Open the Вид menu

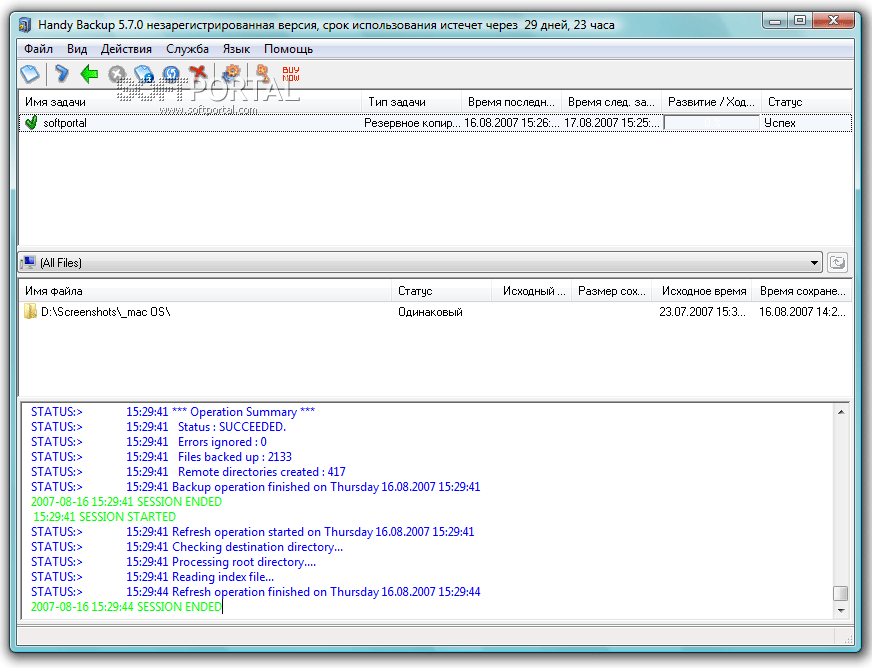coord(77,49)
